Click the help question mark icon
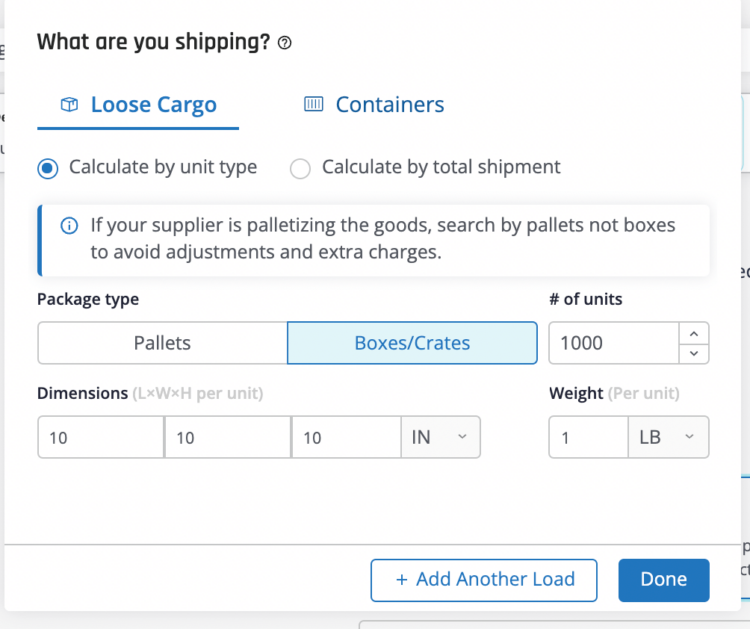The height and width of the screenshot is (629, 750). 285,43
